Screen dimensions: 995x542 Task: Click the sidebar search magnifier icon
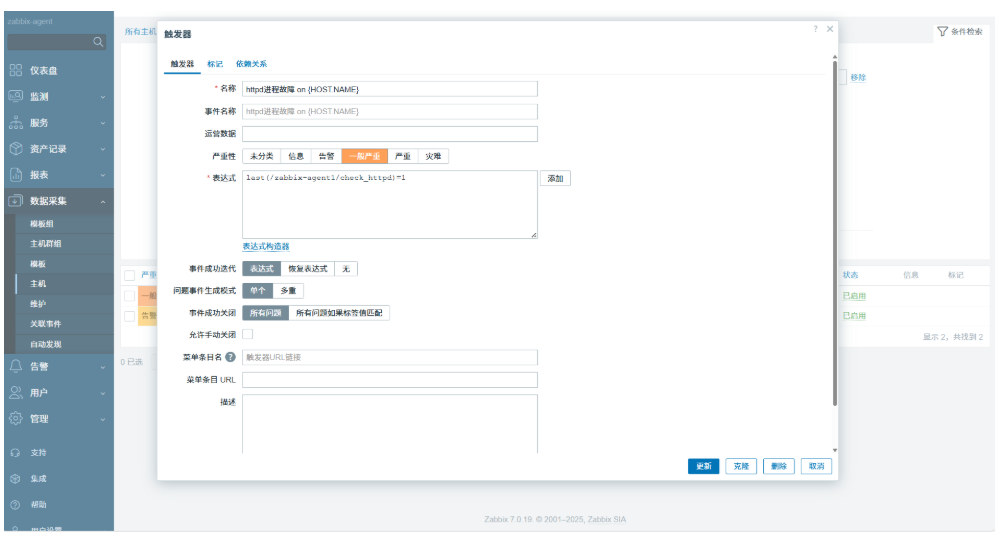tap(98, 42)
